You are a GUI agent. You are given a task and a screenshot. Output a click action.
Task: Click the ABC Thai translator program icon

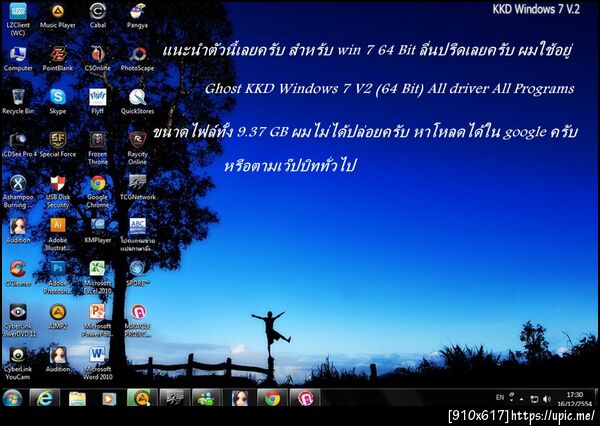point(137,235)
